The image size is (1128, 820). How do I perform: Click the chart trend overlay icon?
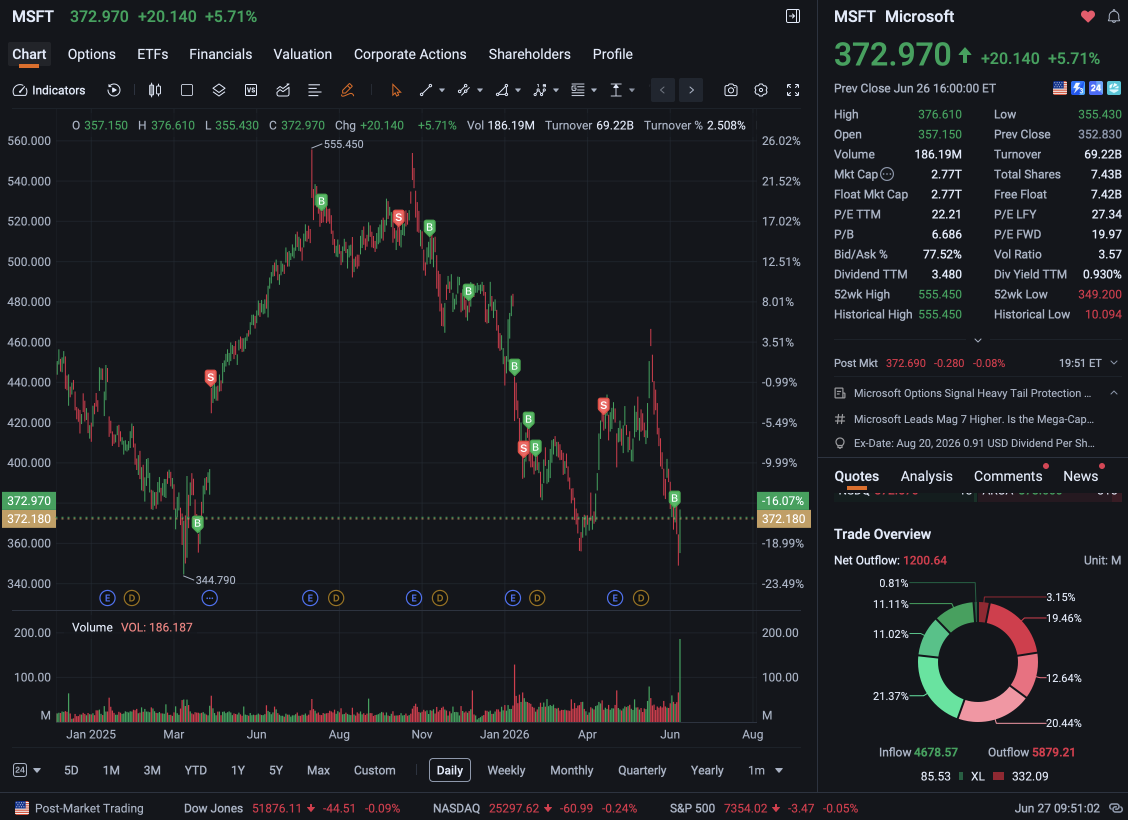(283, 90)
